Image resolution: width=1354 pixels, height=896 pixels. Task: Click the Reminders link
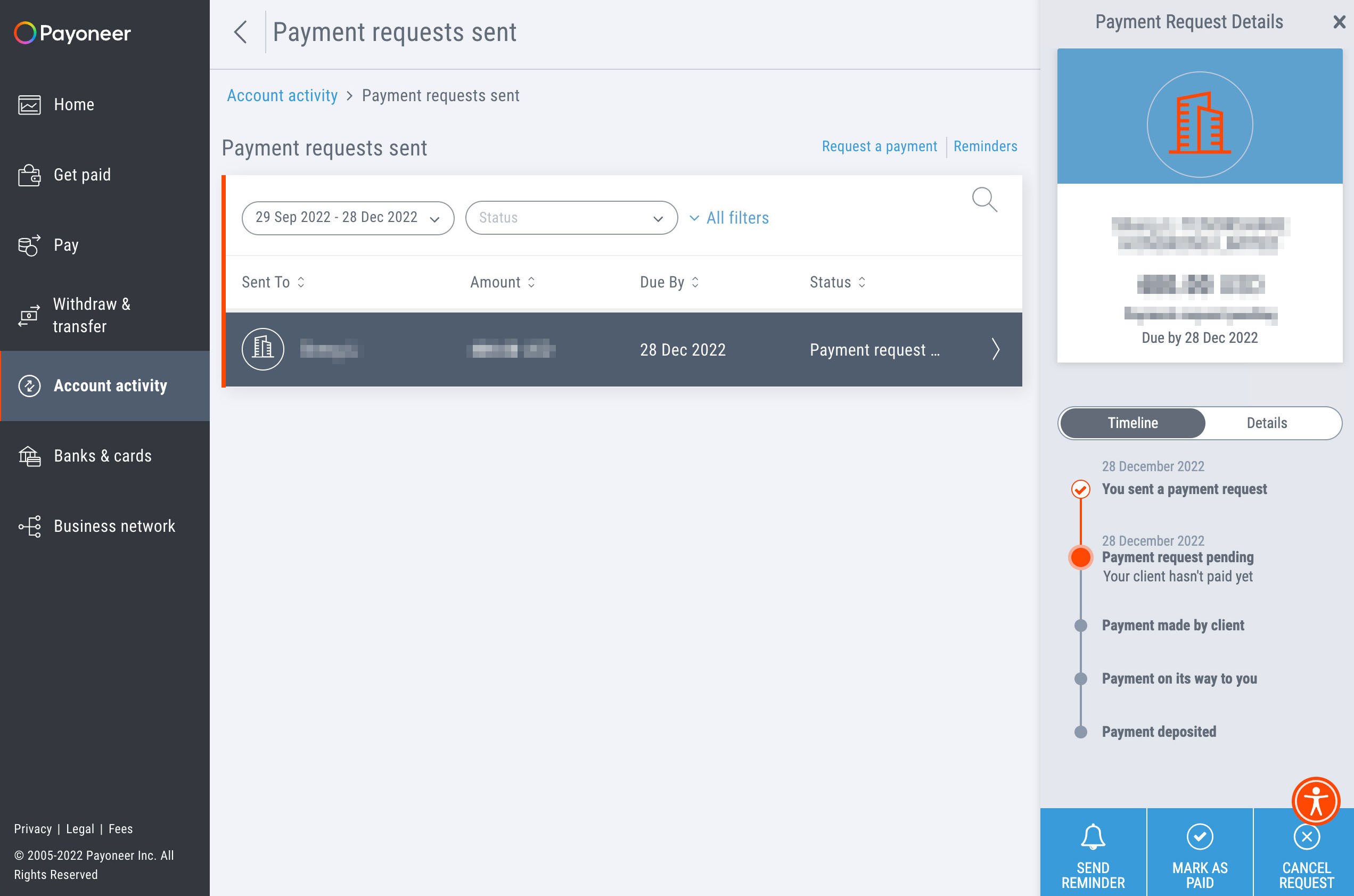985,146
